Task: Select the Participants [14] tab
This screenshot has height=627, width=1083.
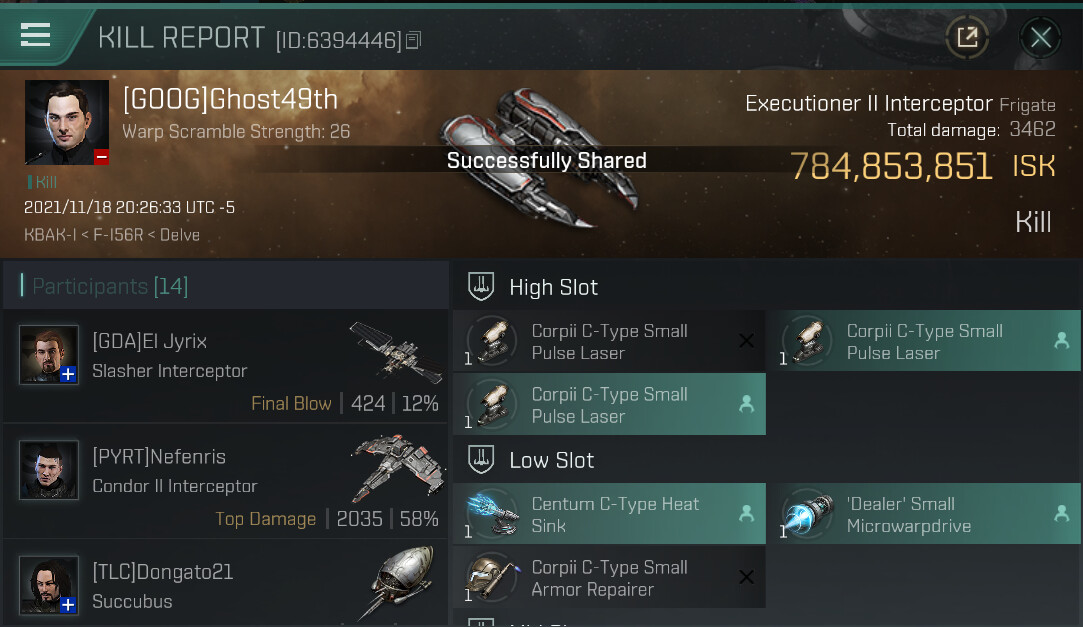Action: pos(111,286)
